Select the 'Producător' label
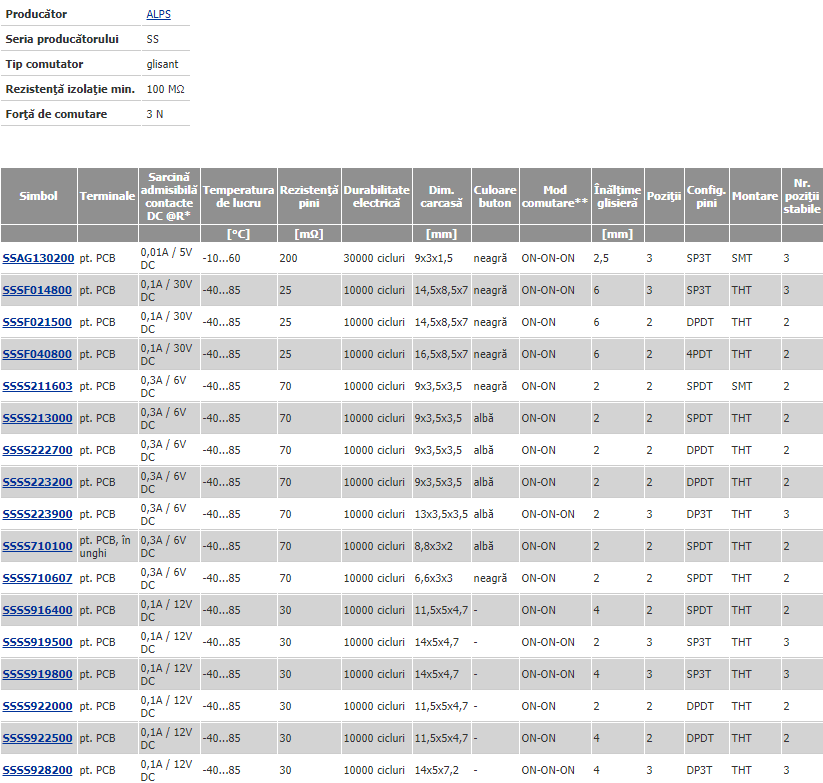 [36, 14]
